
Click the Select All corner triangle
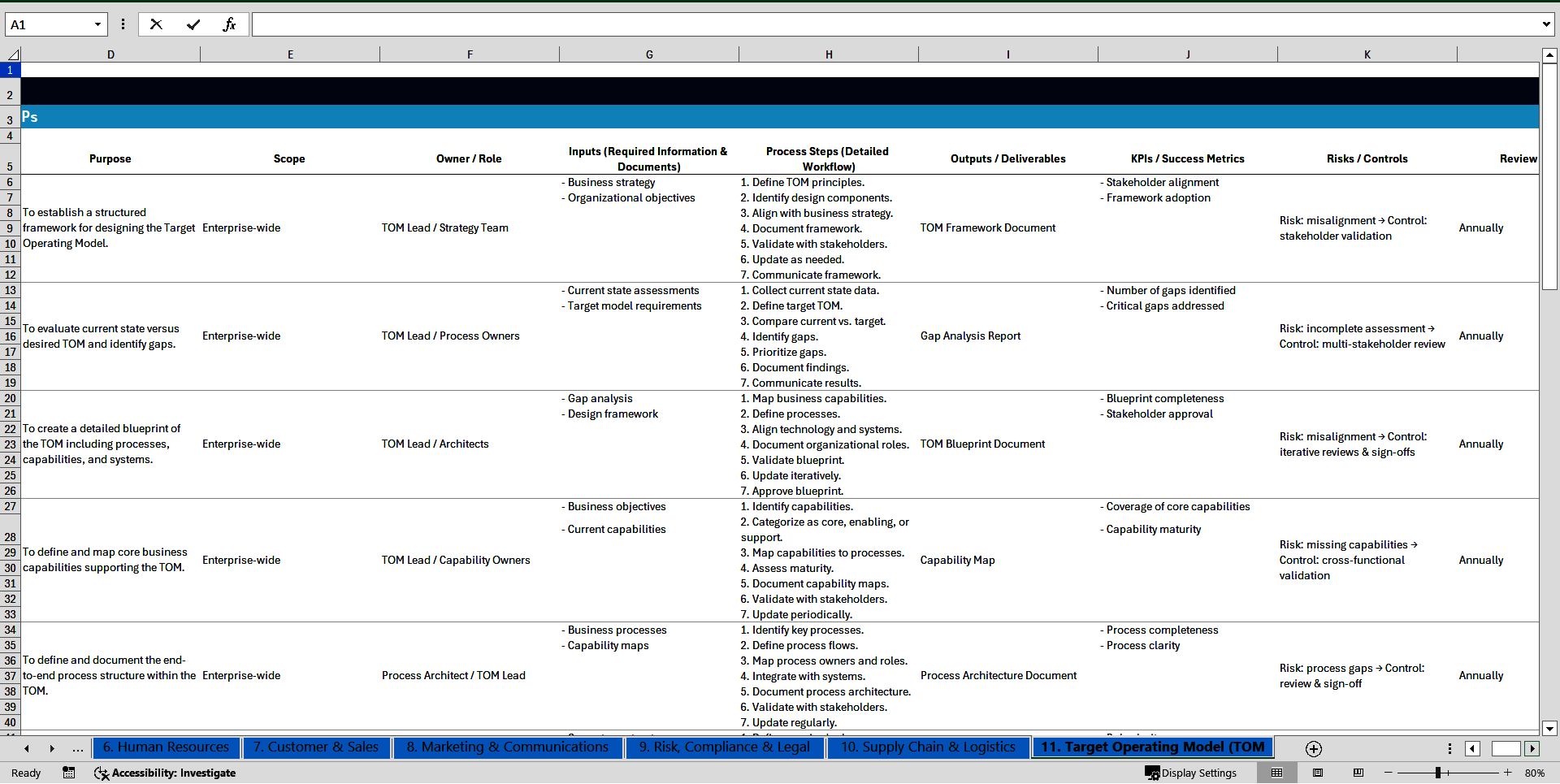[x=13, y=54]
